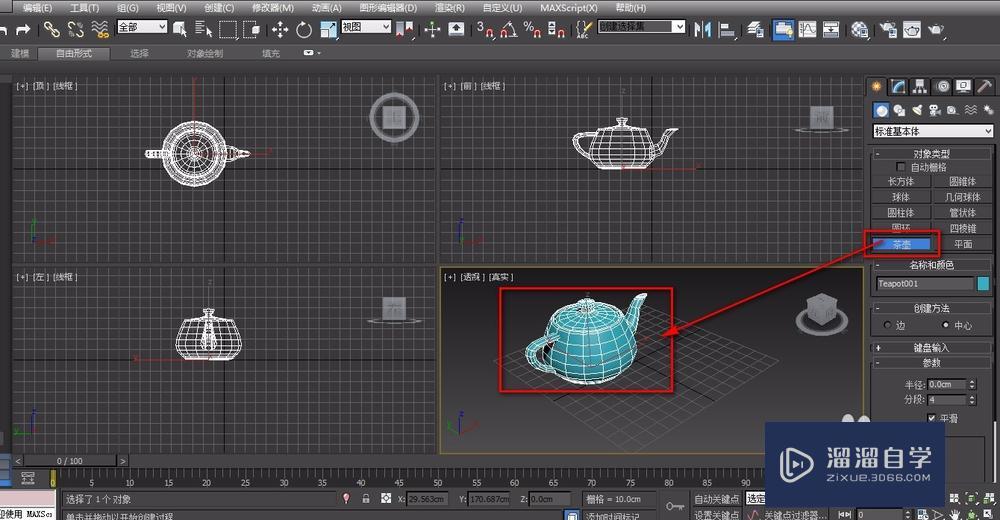Open the Curve Editor icon
1000x520 pixels.
click(x=807, y=29)
